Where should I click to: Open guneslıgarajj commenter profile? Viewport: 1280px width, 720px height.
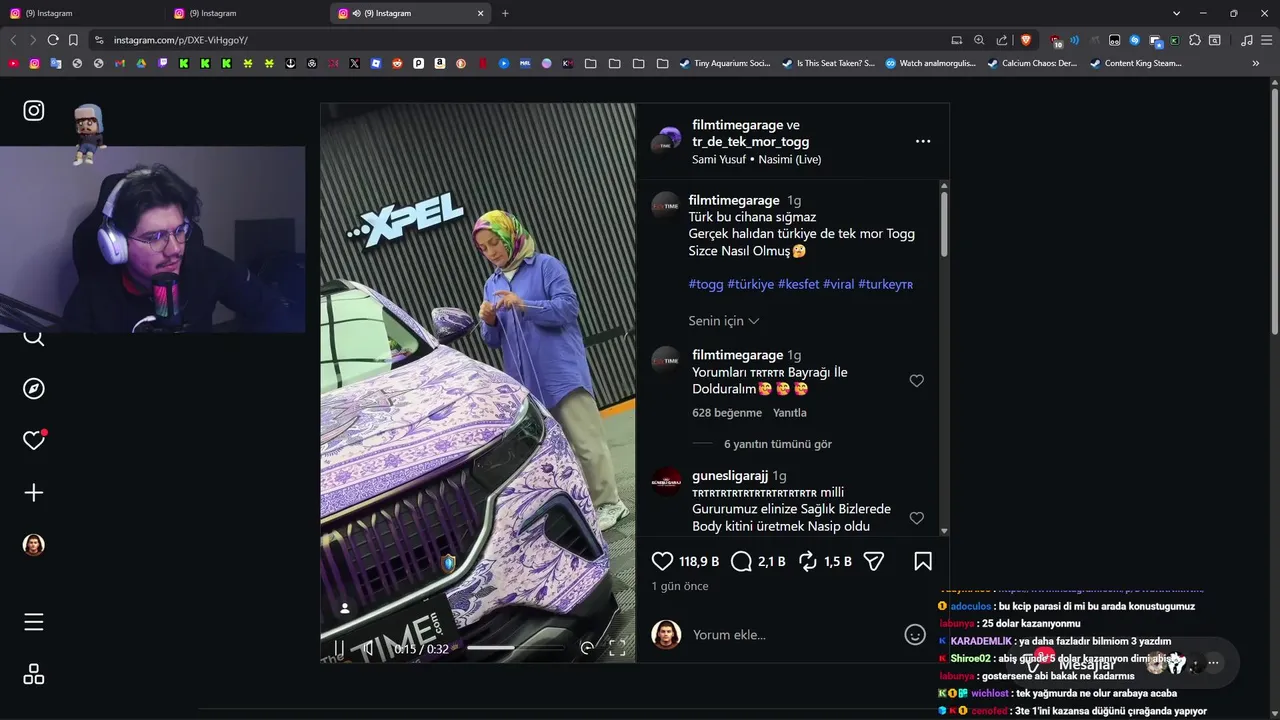(x=730, y=476)
